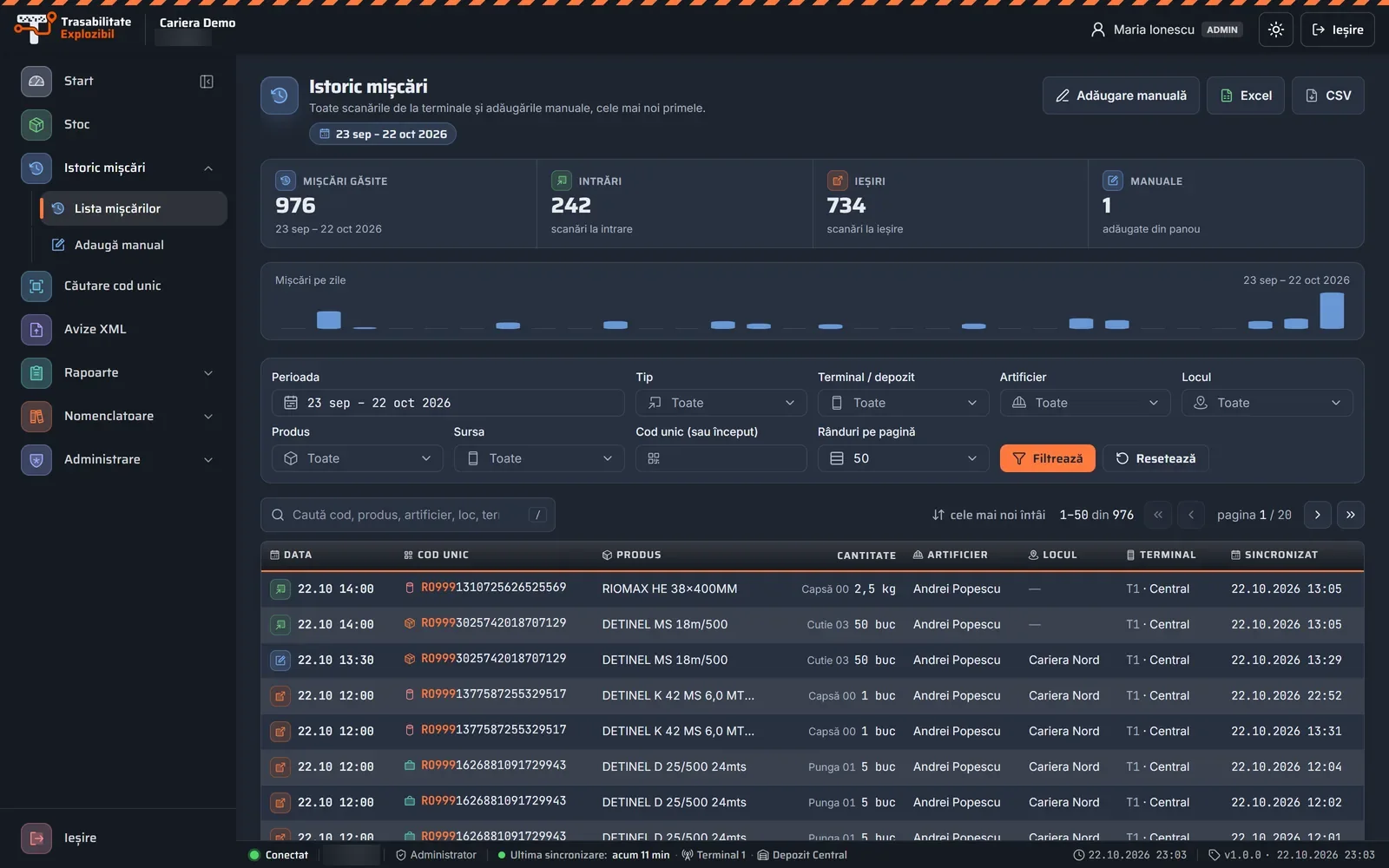Expand the Rapoarte sidebar section

(x=208, y=373)
